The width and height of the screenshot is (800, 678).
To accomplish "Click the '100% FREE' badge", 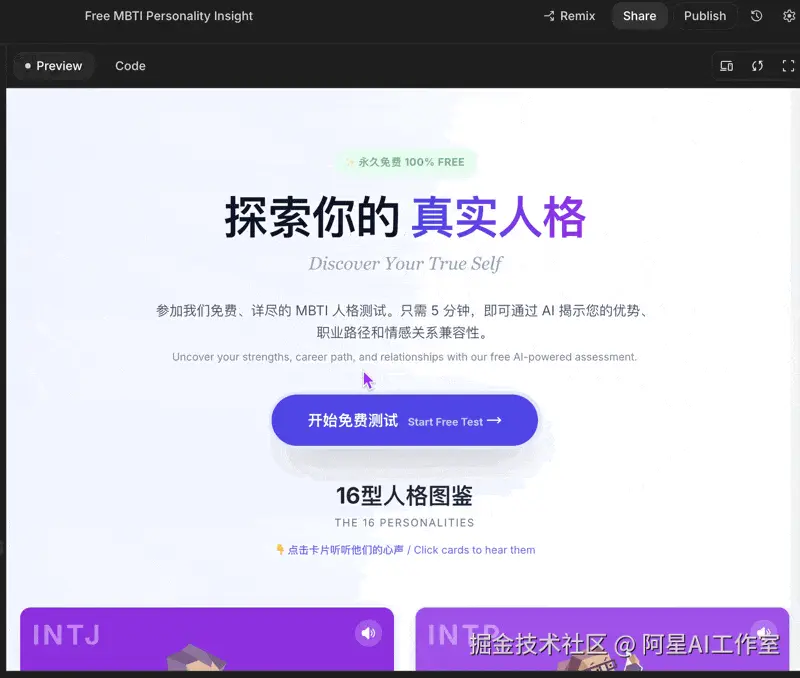I will pyautogui.click(x=406, y=162).
